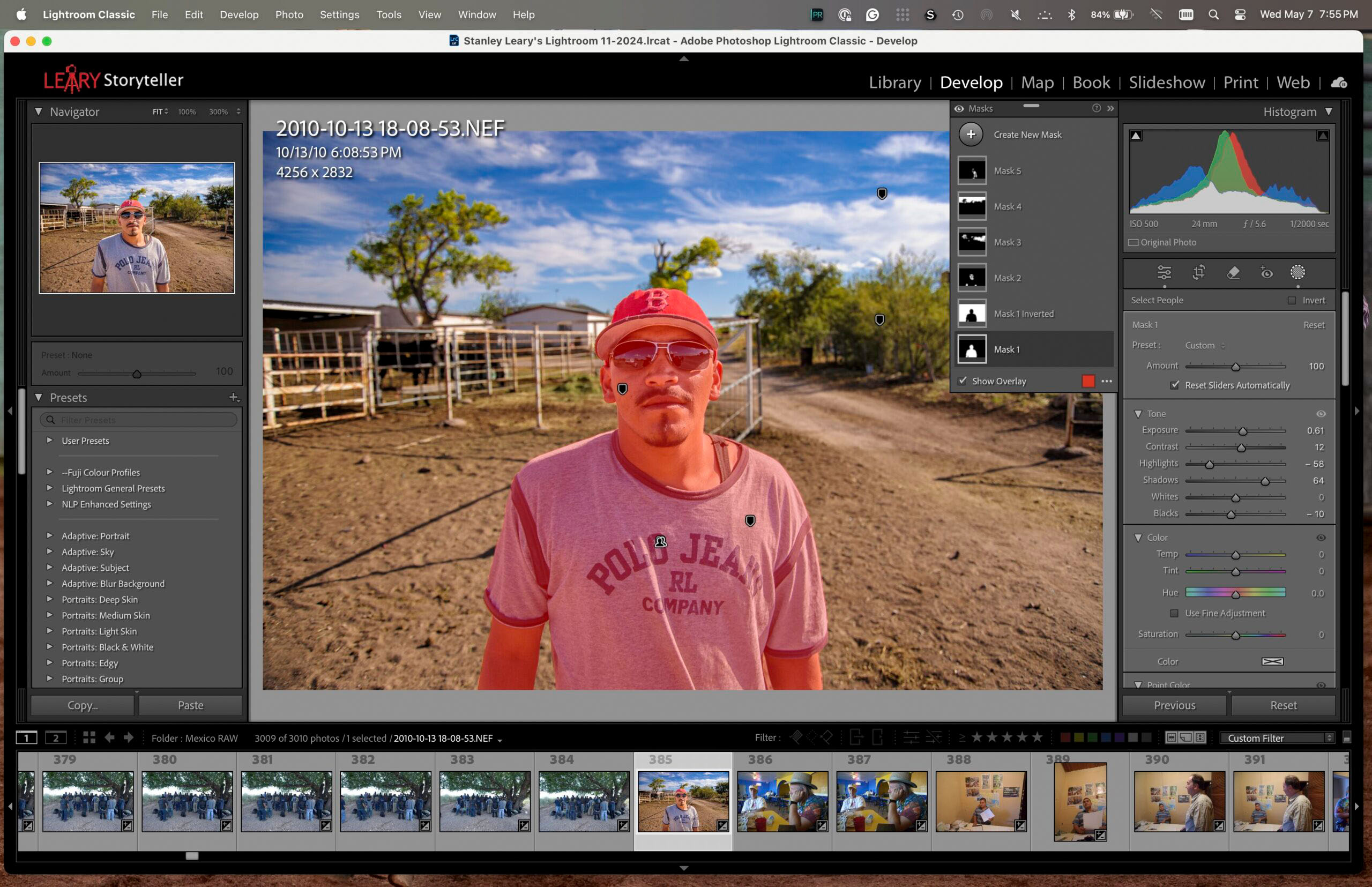Click the red overlay color swatch
1372x887 pixels.
tap(1088, 381)
